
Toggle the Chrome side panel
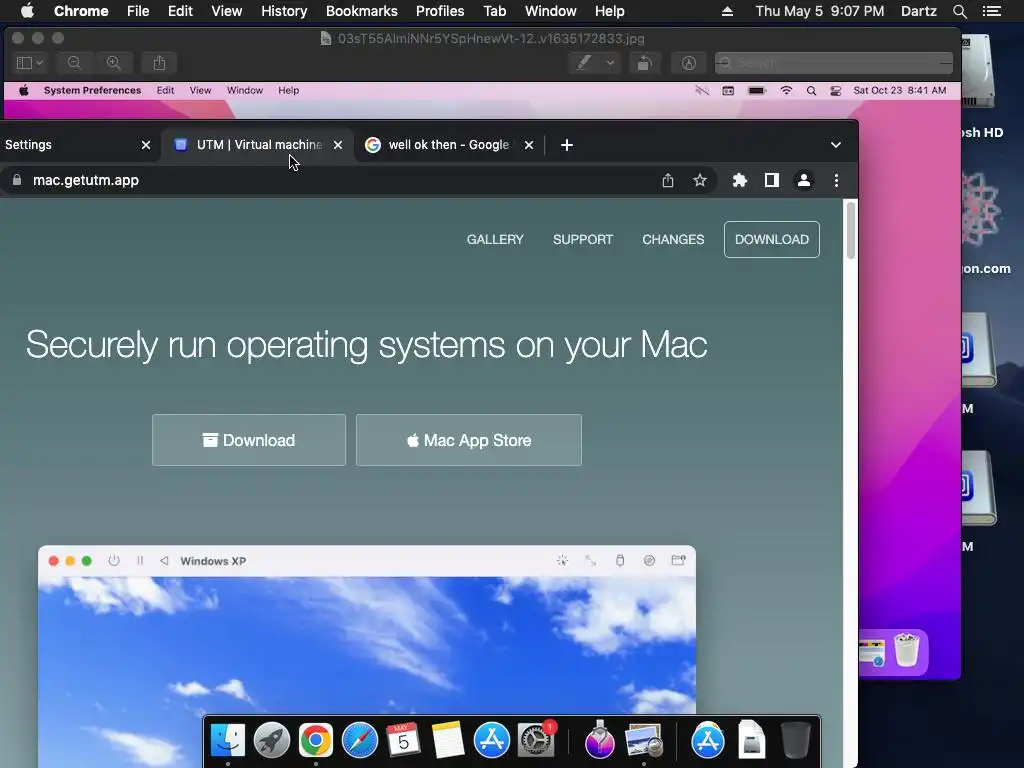(x=771, y=180)
